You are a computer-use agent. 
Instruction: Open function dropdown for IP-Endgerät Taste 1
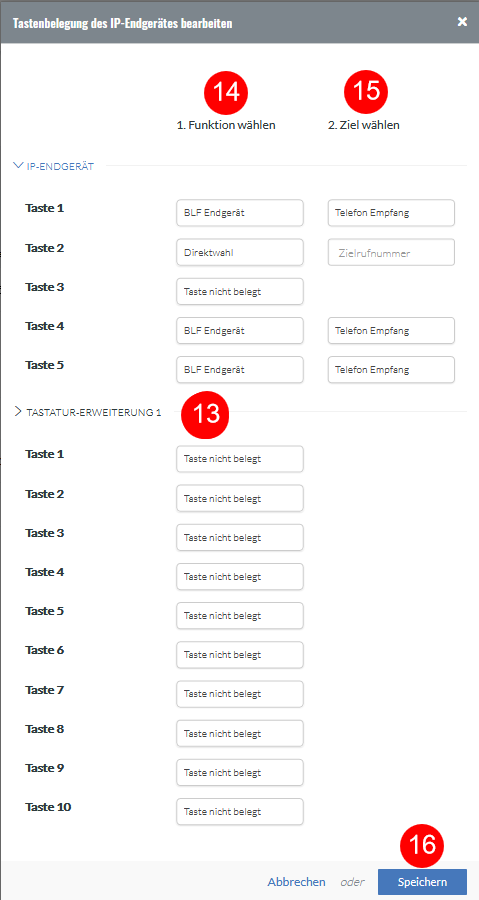tap(240, 213)
